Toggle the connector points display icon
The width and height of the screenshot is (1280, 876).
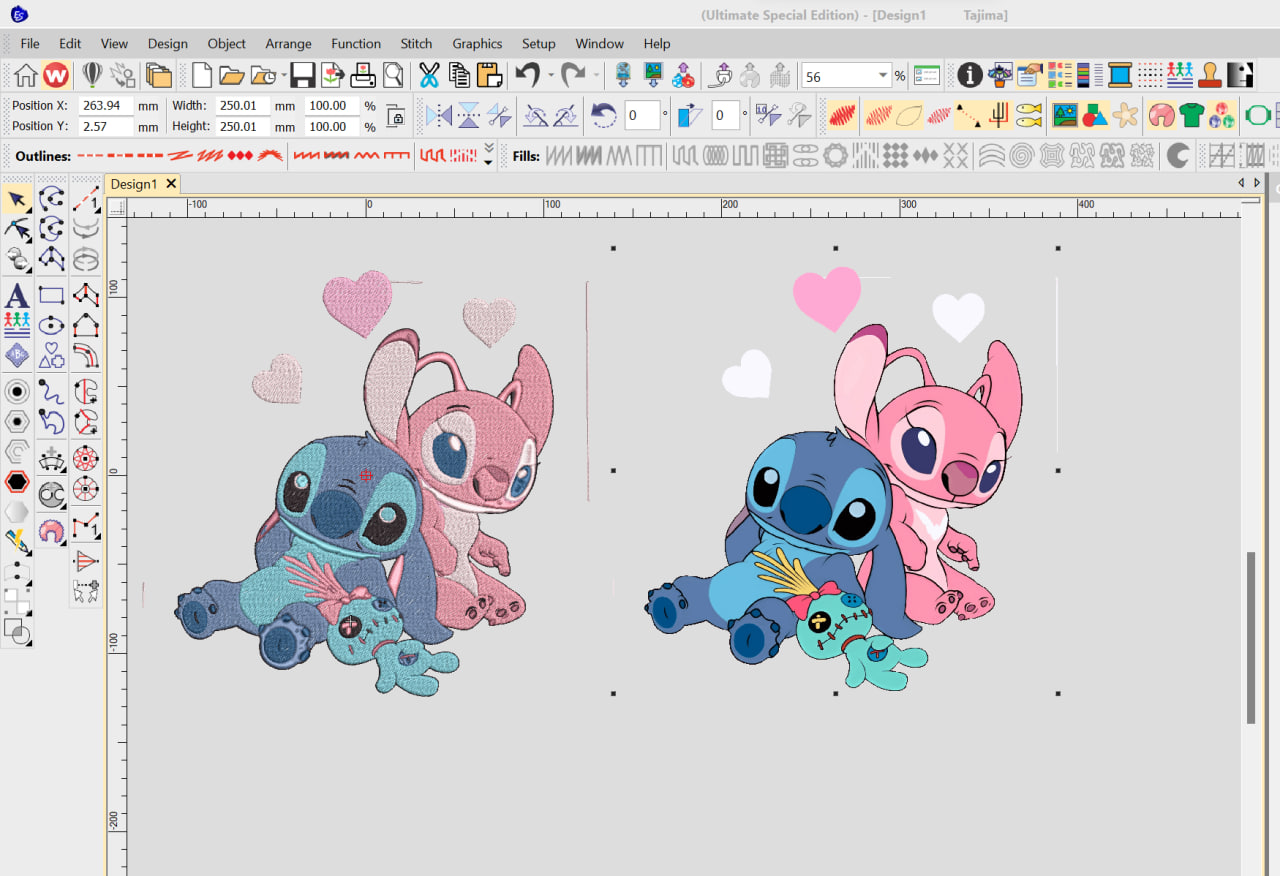[x=968, y=115]
